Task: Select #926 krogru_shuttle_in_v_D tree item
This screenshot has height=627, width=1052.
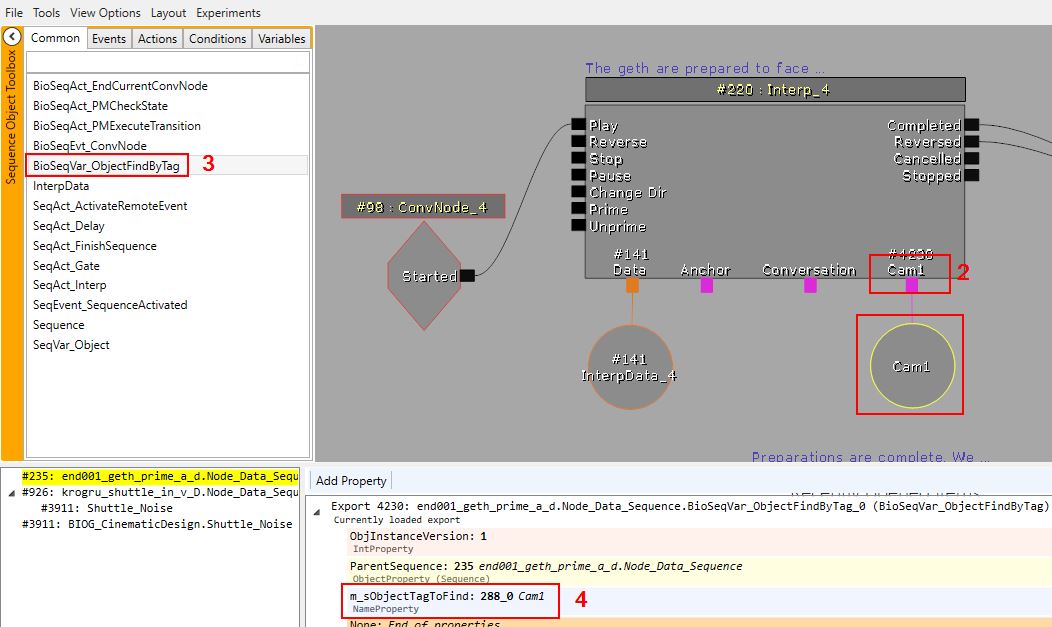Action: pos(160,492)
